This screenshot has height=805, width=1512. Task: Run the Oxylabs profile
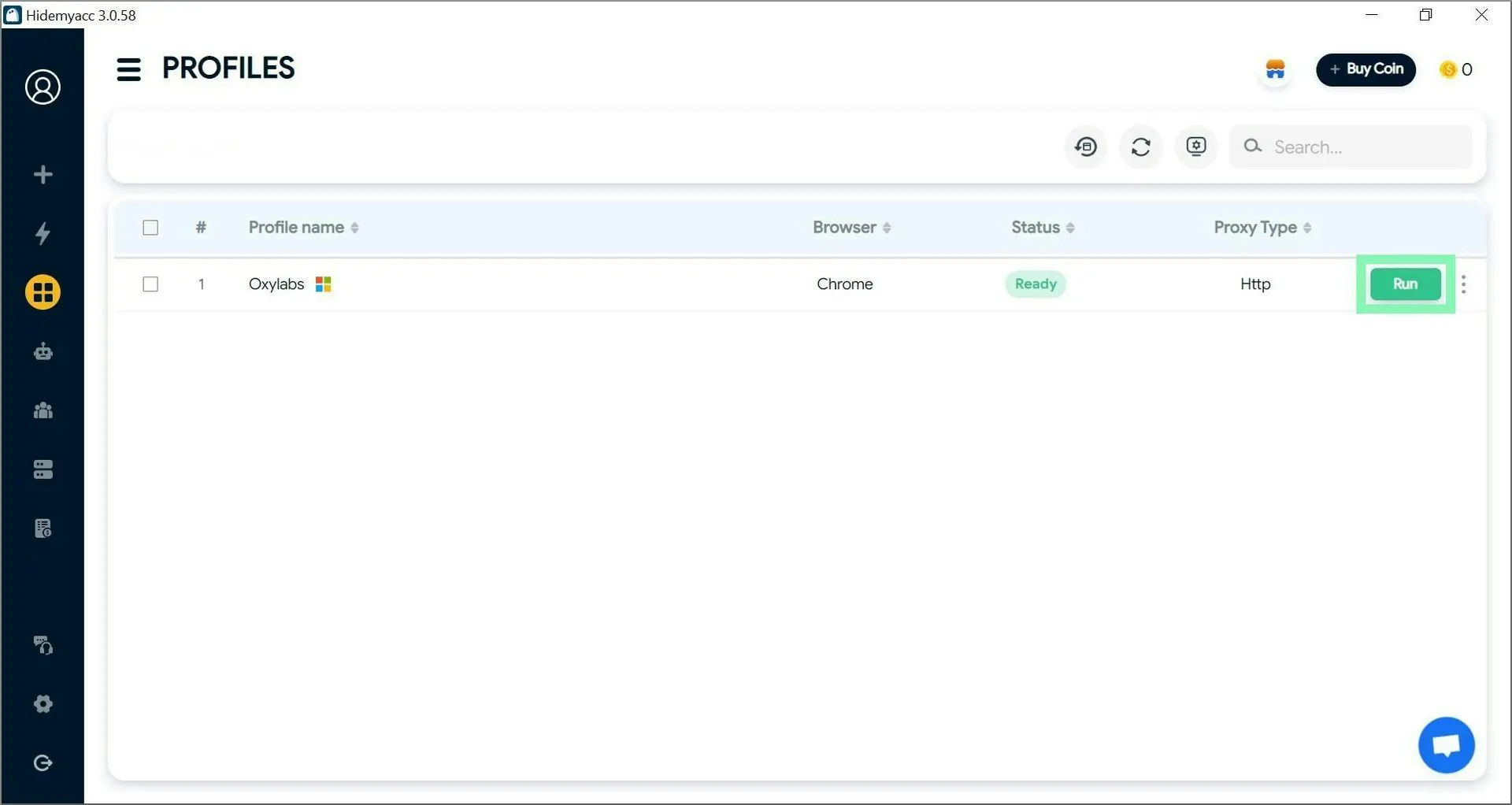click(1405, 284)
